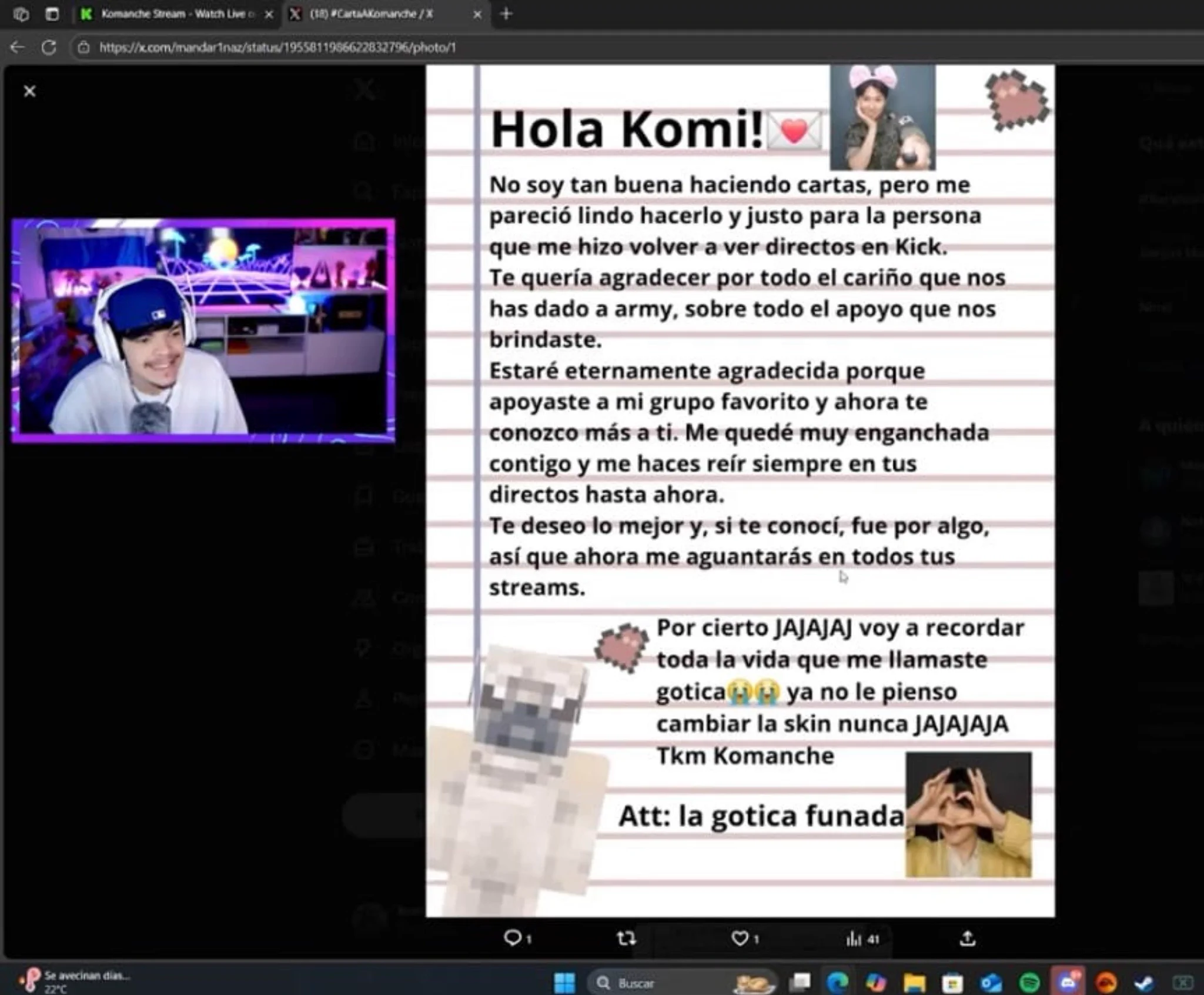Close the #CartaAKomanche X tab
Image resolution: width=1204 pixels, height=995 pixels.
(x=477, y=14)
